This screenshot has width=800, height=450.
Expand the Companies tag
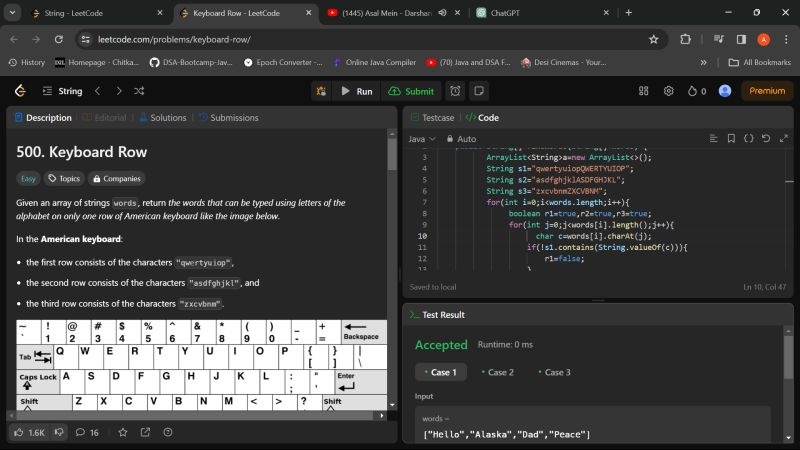[117, 179]
